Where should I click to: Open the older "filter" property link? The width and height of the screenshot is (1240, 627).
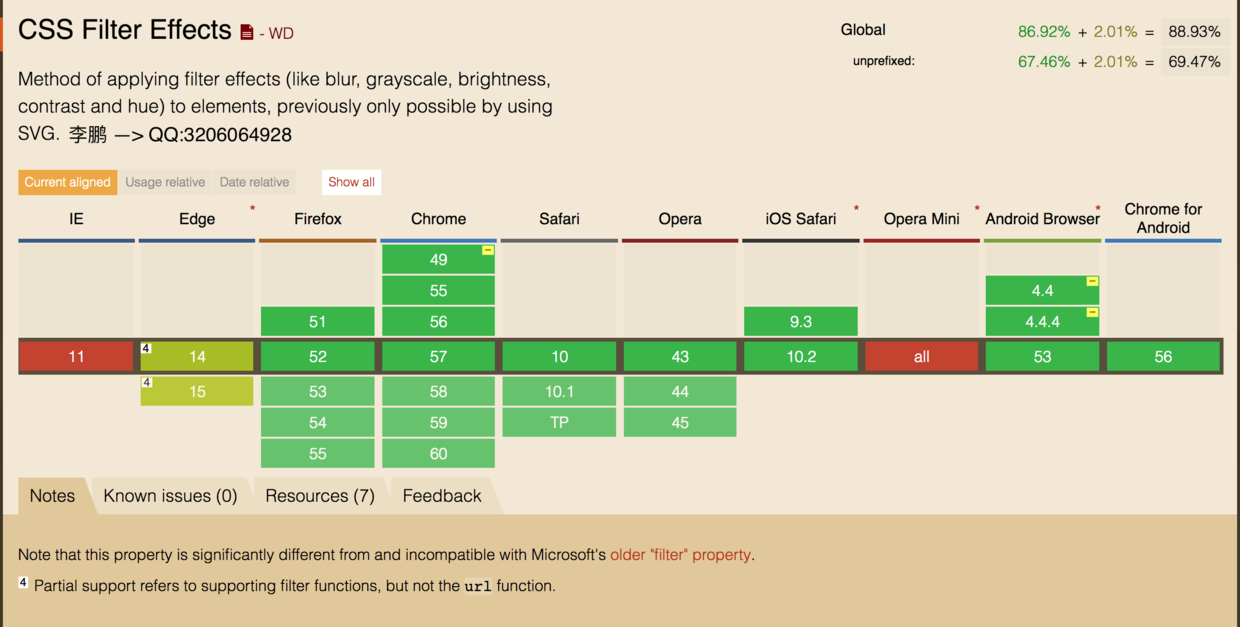(x=680, y=555)
